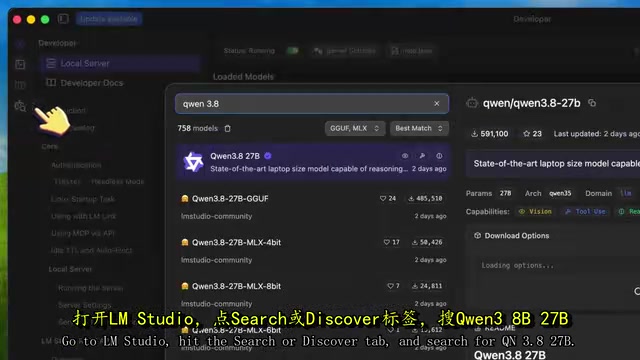Viewport: 640px width, 360px height.
Task: Click emoji icon beside Qwen3.8-27B-MLX-8bit
Action: 185,286
